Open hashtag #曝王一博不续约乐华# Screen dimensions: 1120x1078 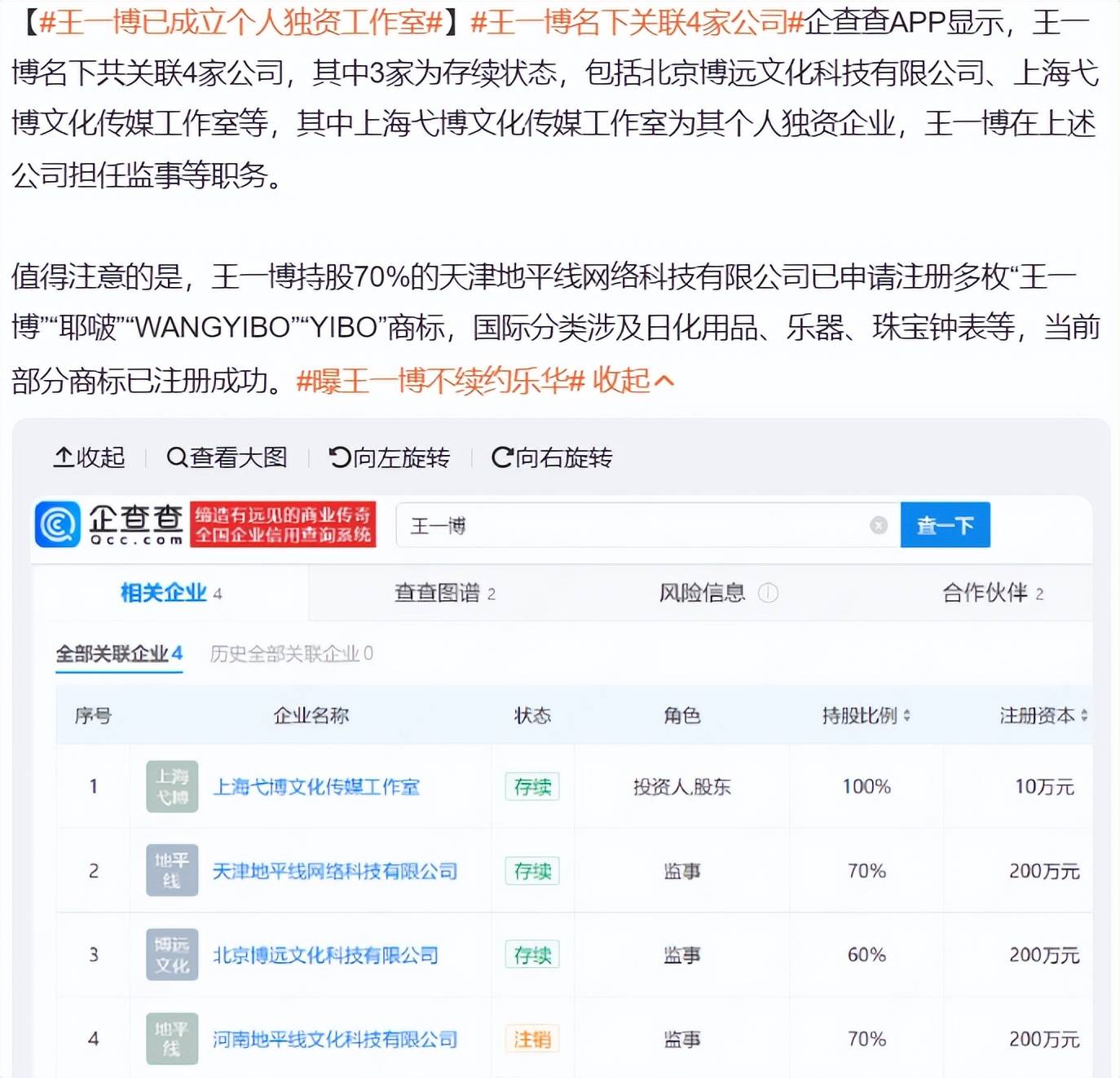coord(440,380)
